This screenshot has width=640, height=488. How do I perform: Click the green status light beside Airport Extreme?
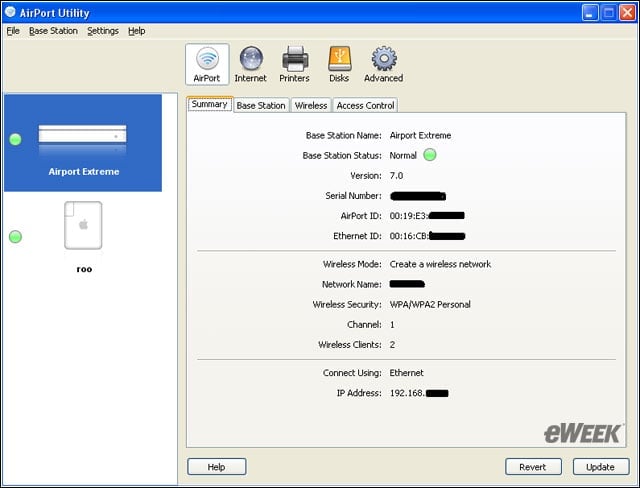pyautogui.click(x=16, y=140)
